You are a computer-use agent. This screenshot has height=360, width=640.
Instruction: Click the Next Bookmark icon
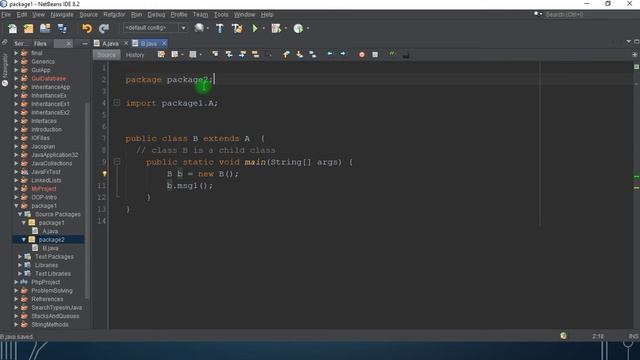[300, 54]
